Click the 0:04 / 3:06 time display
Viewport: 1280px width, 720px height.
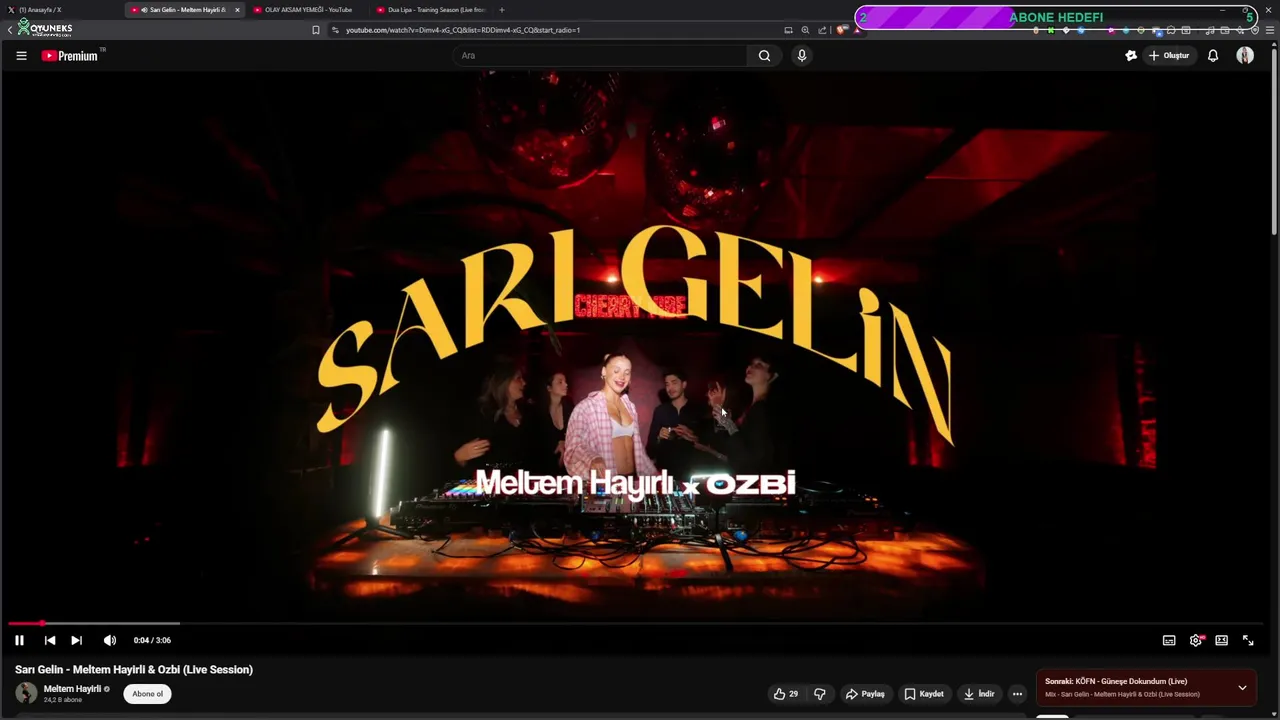tap(152, 640)
